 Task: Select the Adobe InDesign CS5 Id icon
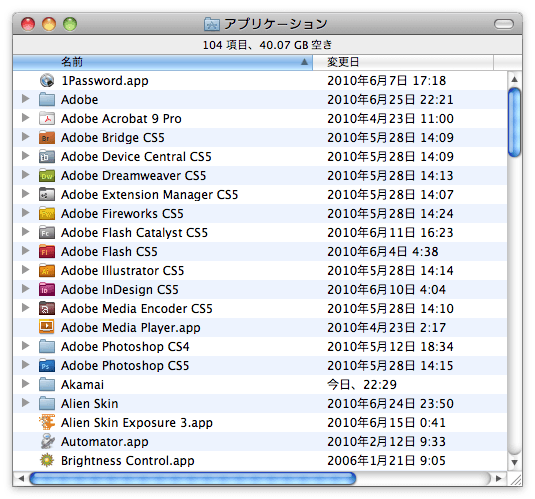click(47, 289)
